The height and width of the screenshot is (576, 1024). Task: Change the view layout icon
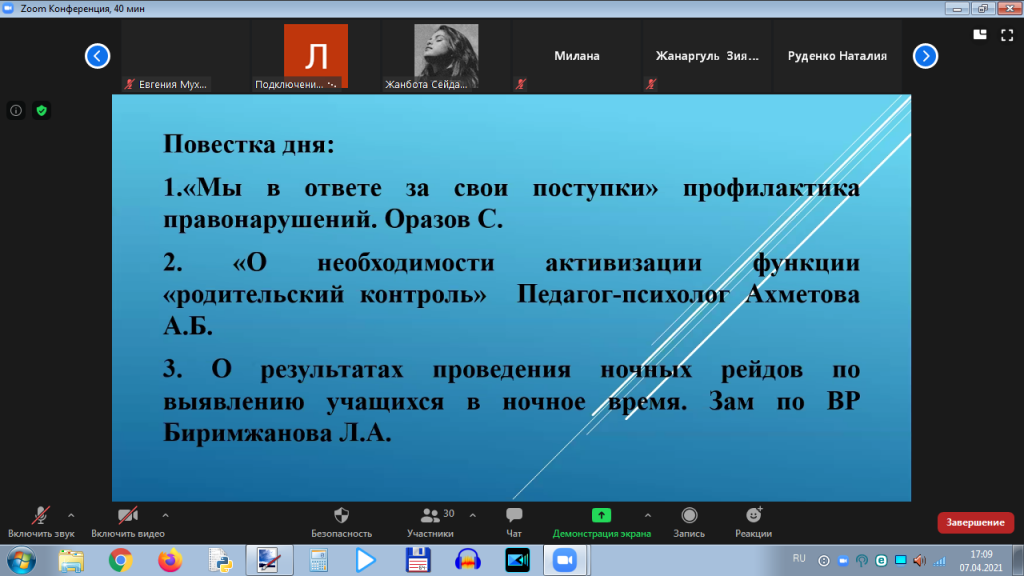980,35
